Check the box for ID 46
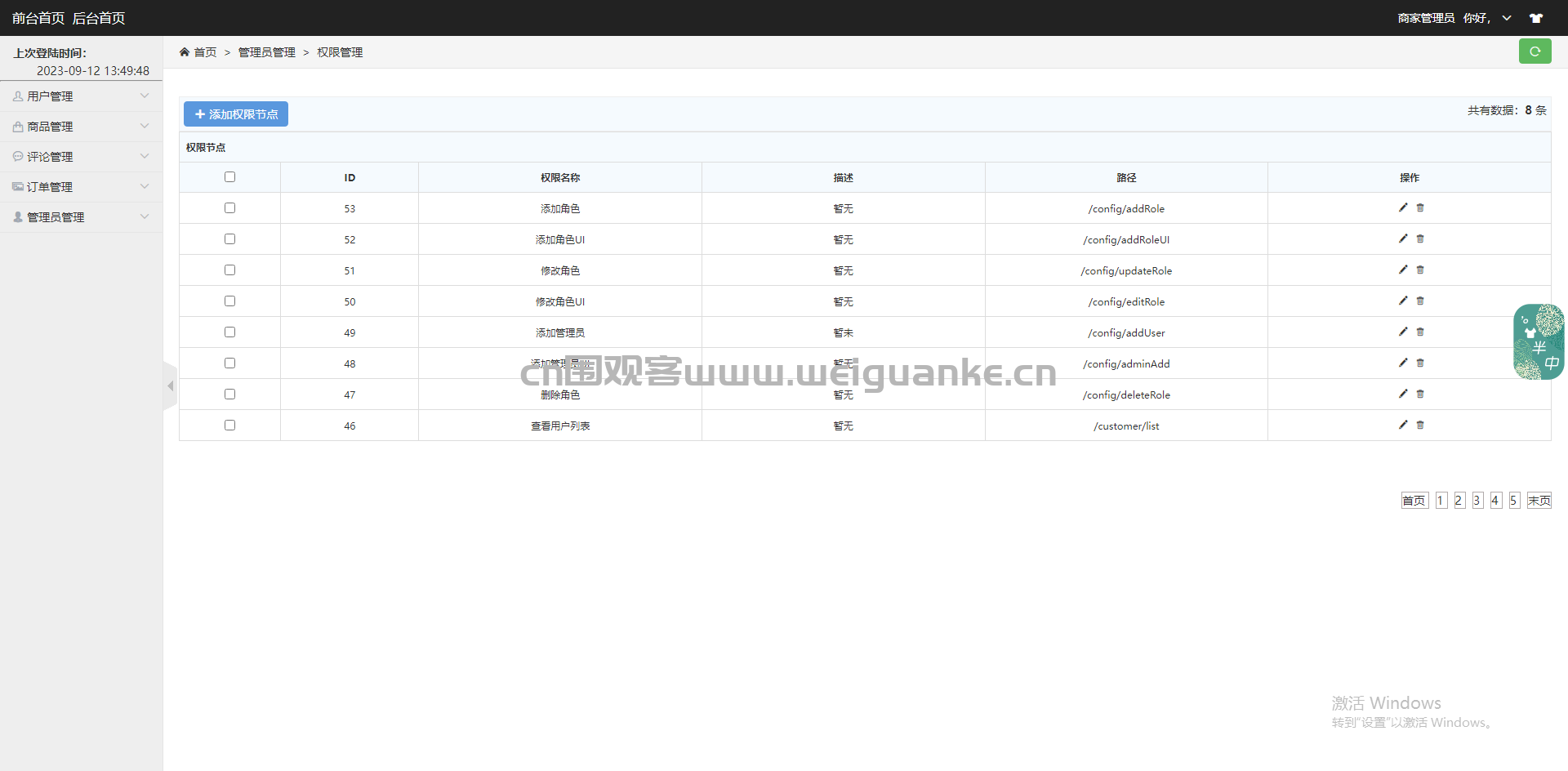The height and width of the screenshot is (771, 1568). (229, 426)
